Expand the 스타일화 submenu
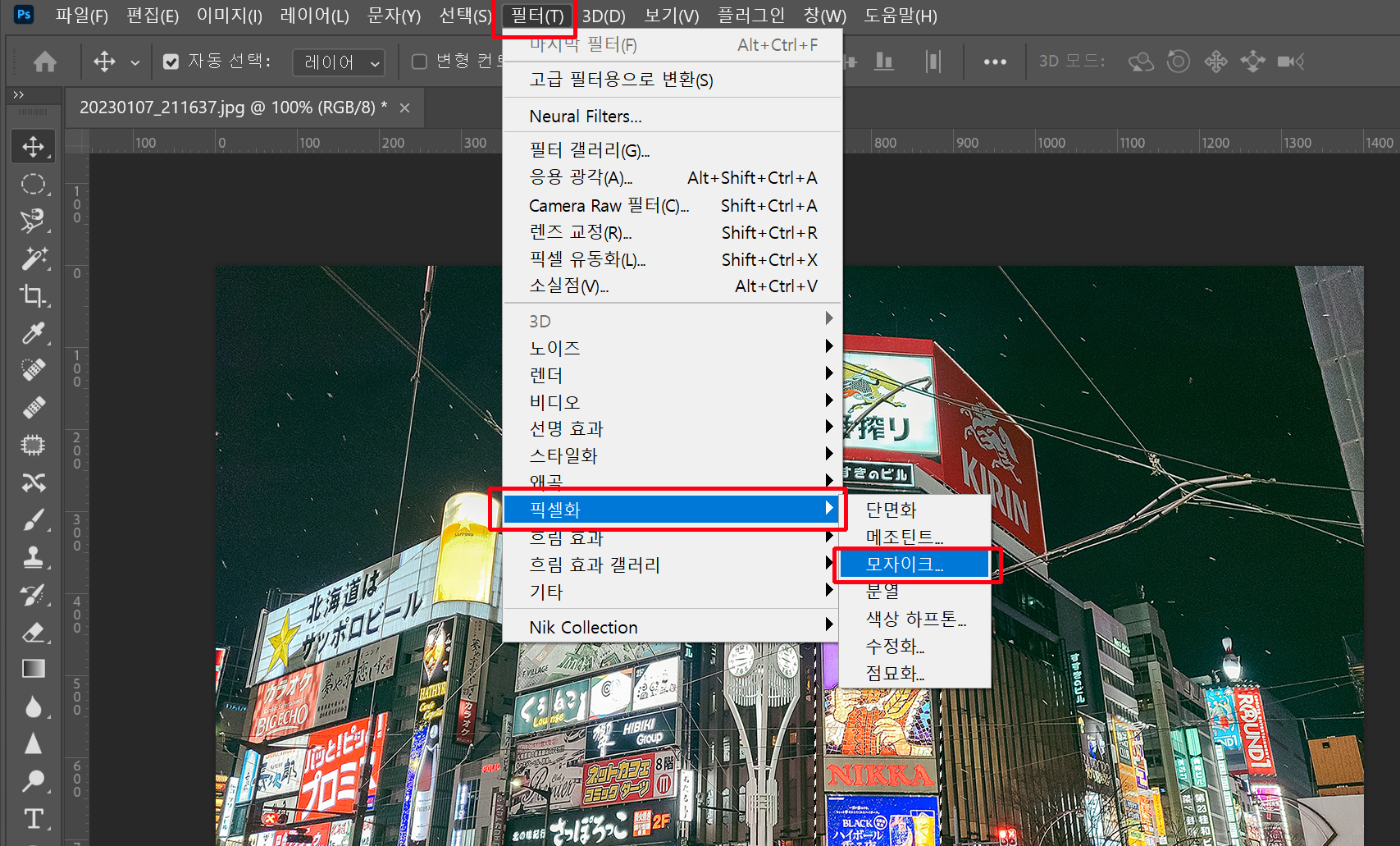Image resolution: width=1400 pixels, height=846 pixels. [x=673, y=455]
